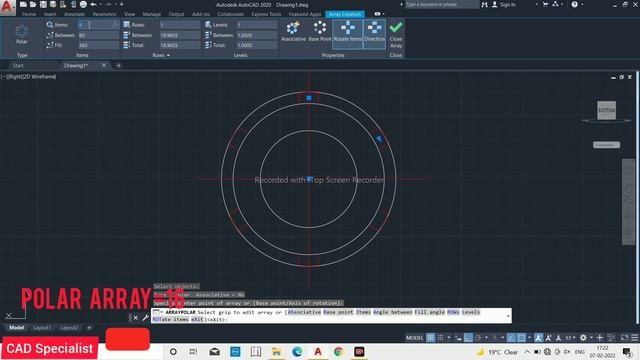Switch to the Layout2 tab

tap(69, 328)
